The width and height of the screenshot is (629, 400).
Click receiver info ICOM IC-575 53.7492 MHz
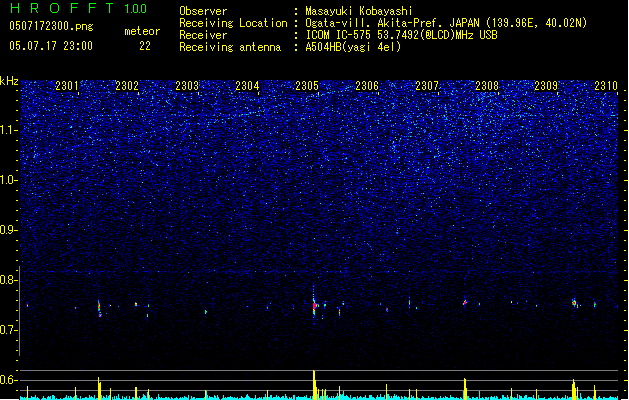(401, 35)
